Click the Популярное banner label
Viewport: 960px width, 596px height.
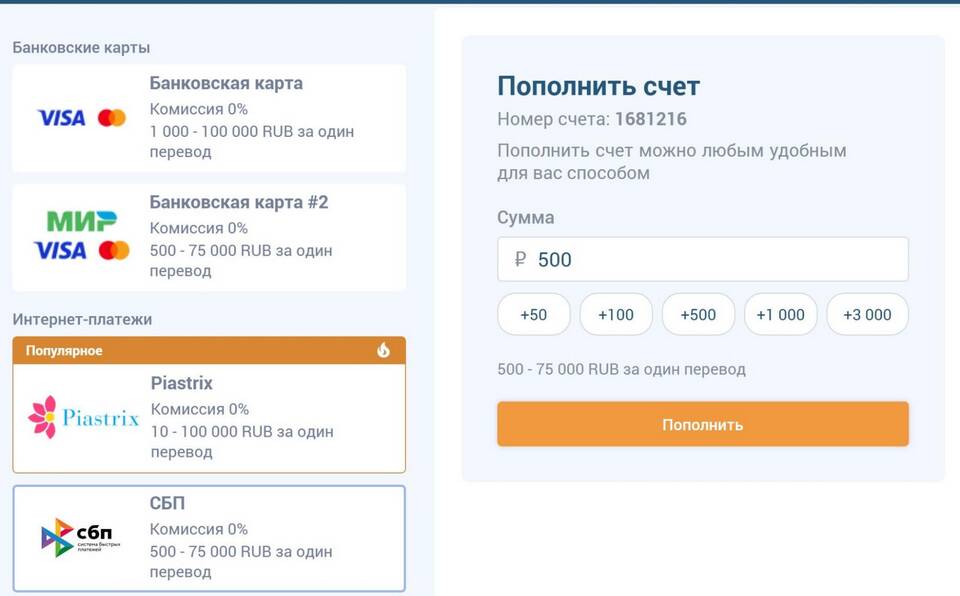coord(64,350)
